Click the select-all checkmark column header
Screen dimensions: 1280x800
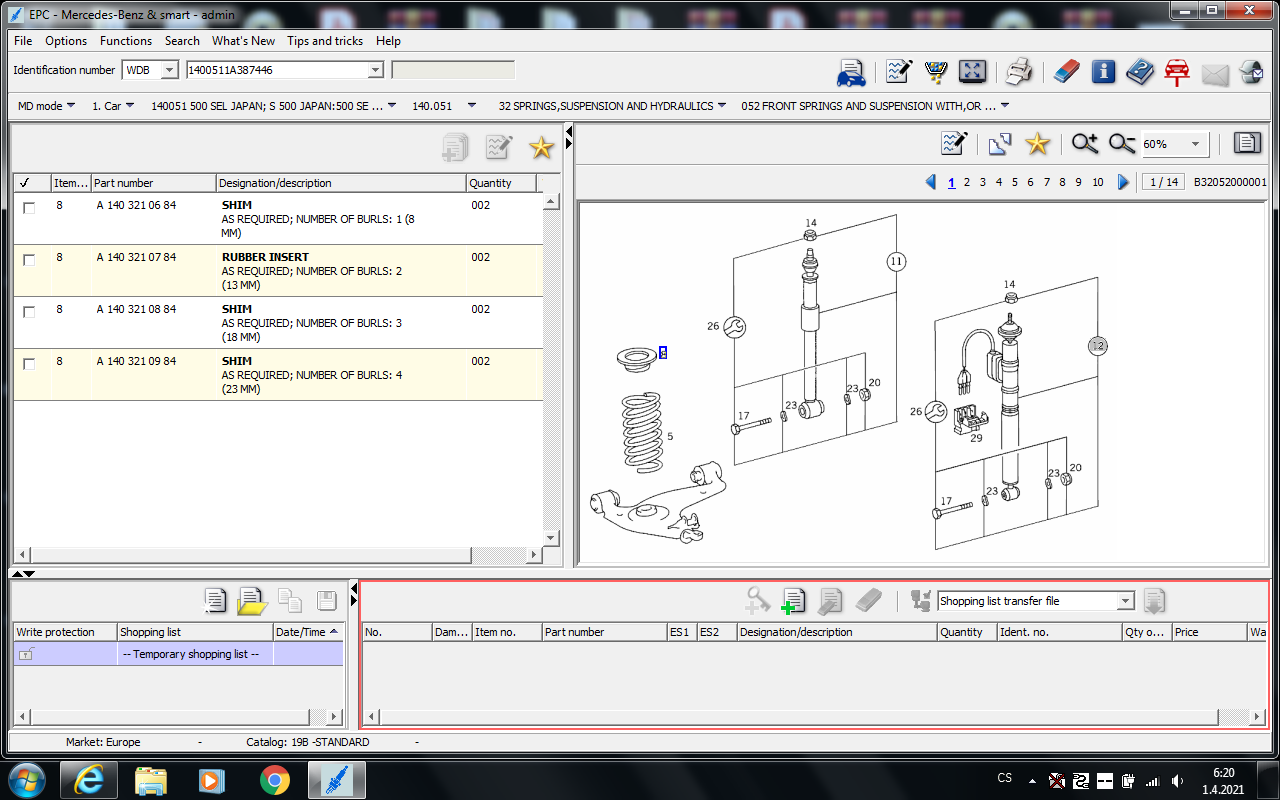pyautogui.click(x=32, y=183)
